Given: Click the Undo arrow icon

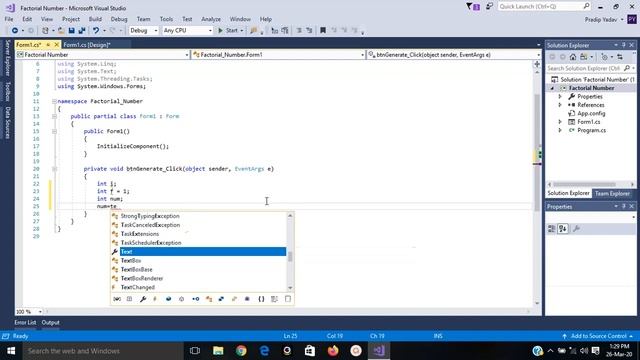Looking at the screenshot, I should (x=96, y=31).
